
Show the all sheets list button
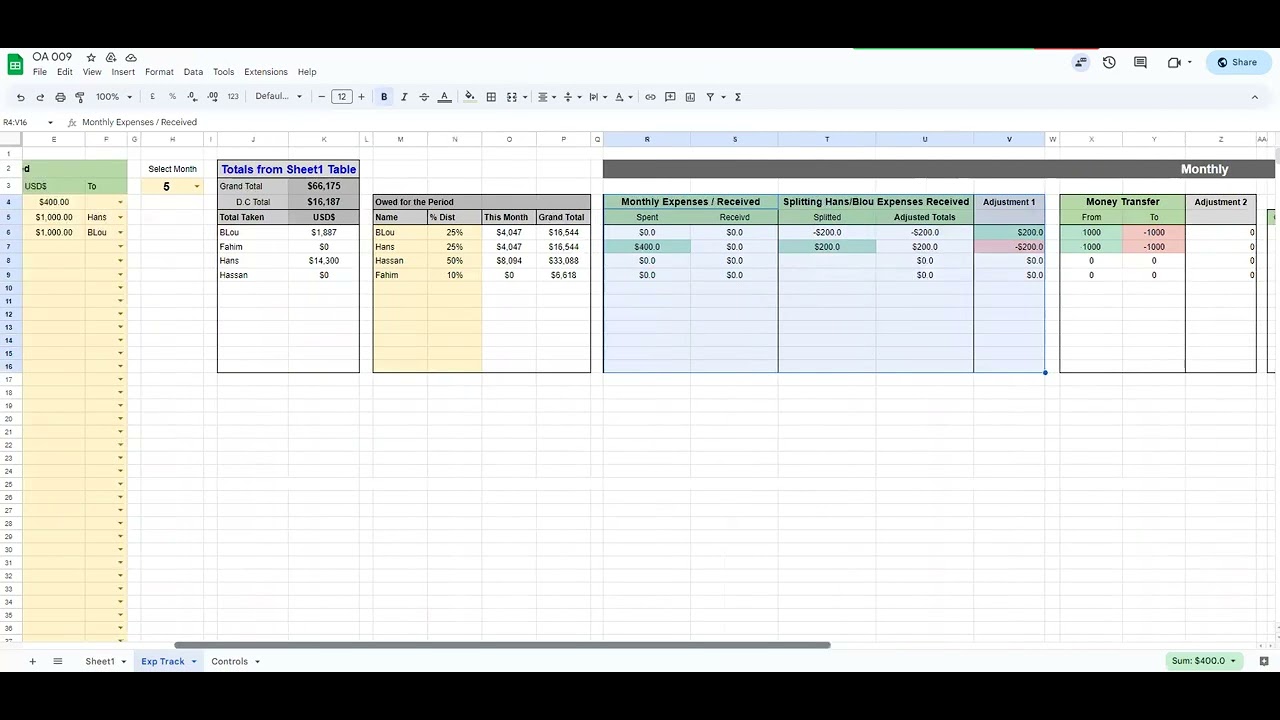click(x=57, y=661)
